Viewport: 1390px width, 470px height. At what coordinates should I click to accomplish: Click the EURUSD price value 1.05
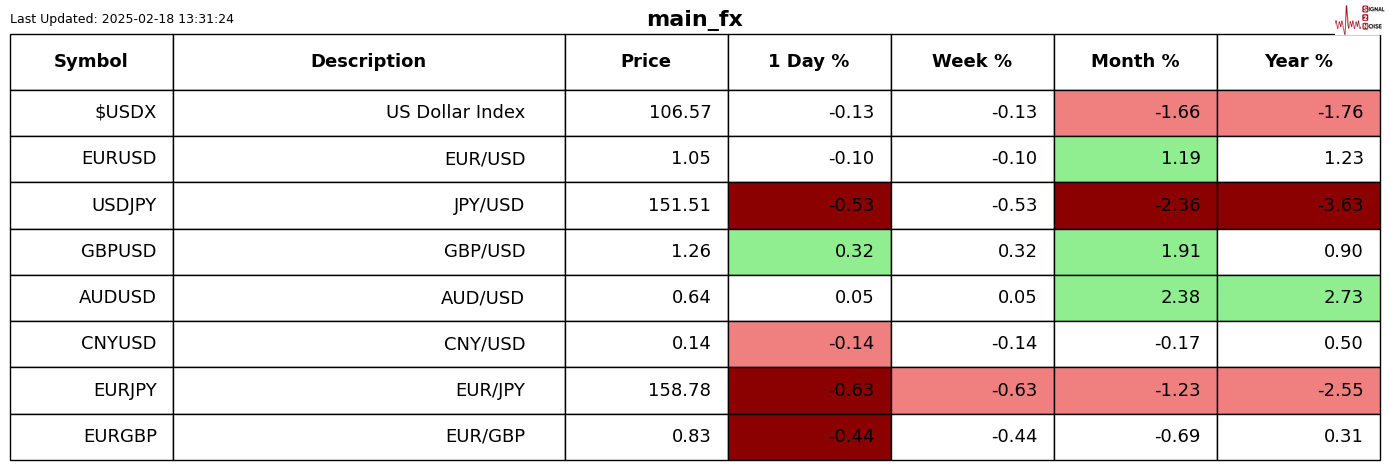(x=691, y=159)
